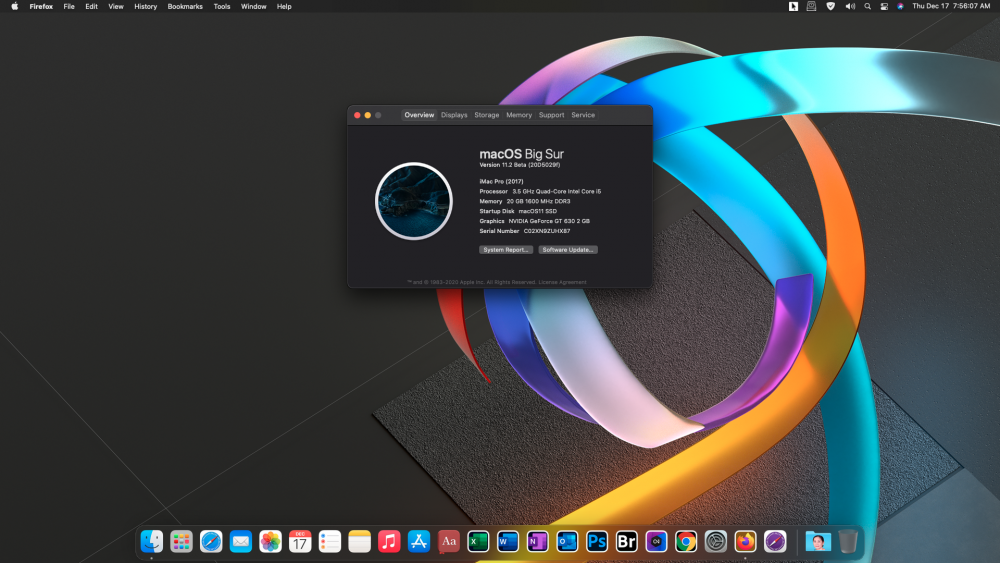The width and height of the screenshot is (1000, 563).
Task: Click the Software Update button
Action: (x=568, y=250)
